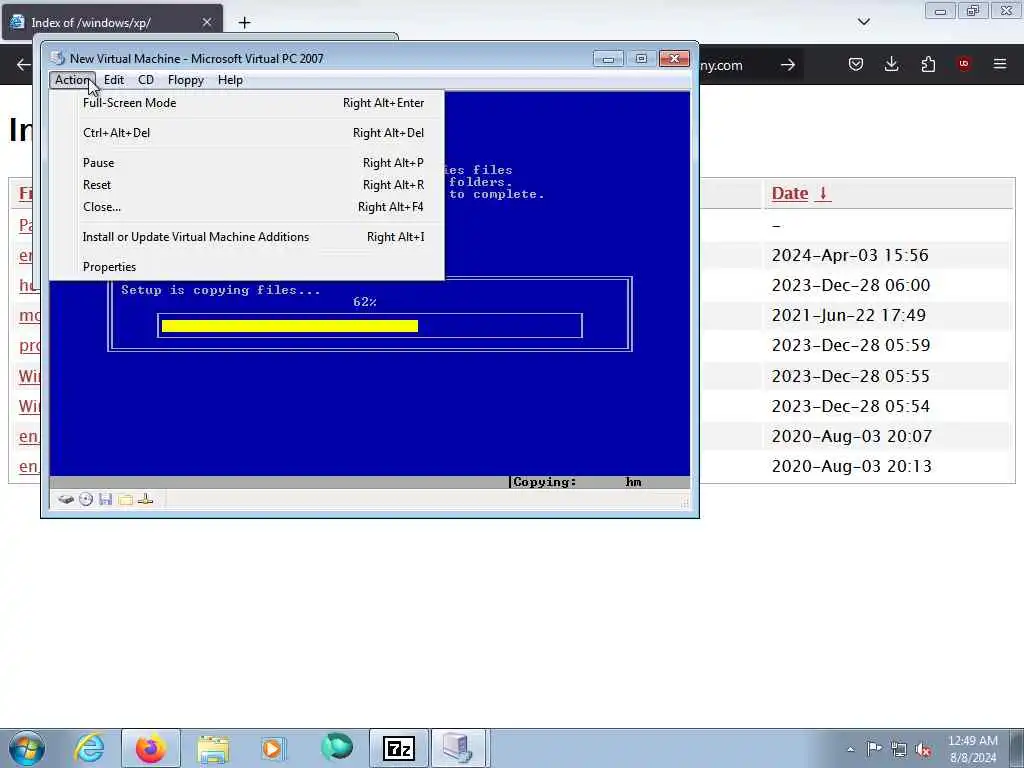Show hidden system tray icons
The height and width of the screenshot is (768, 1024).
[850, 749]
